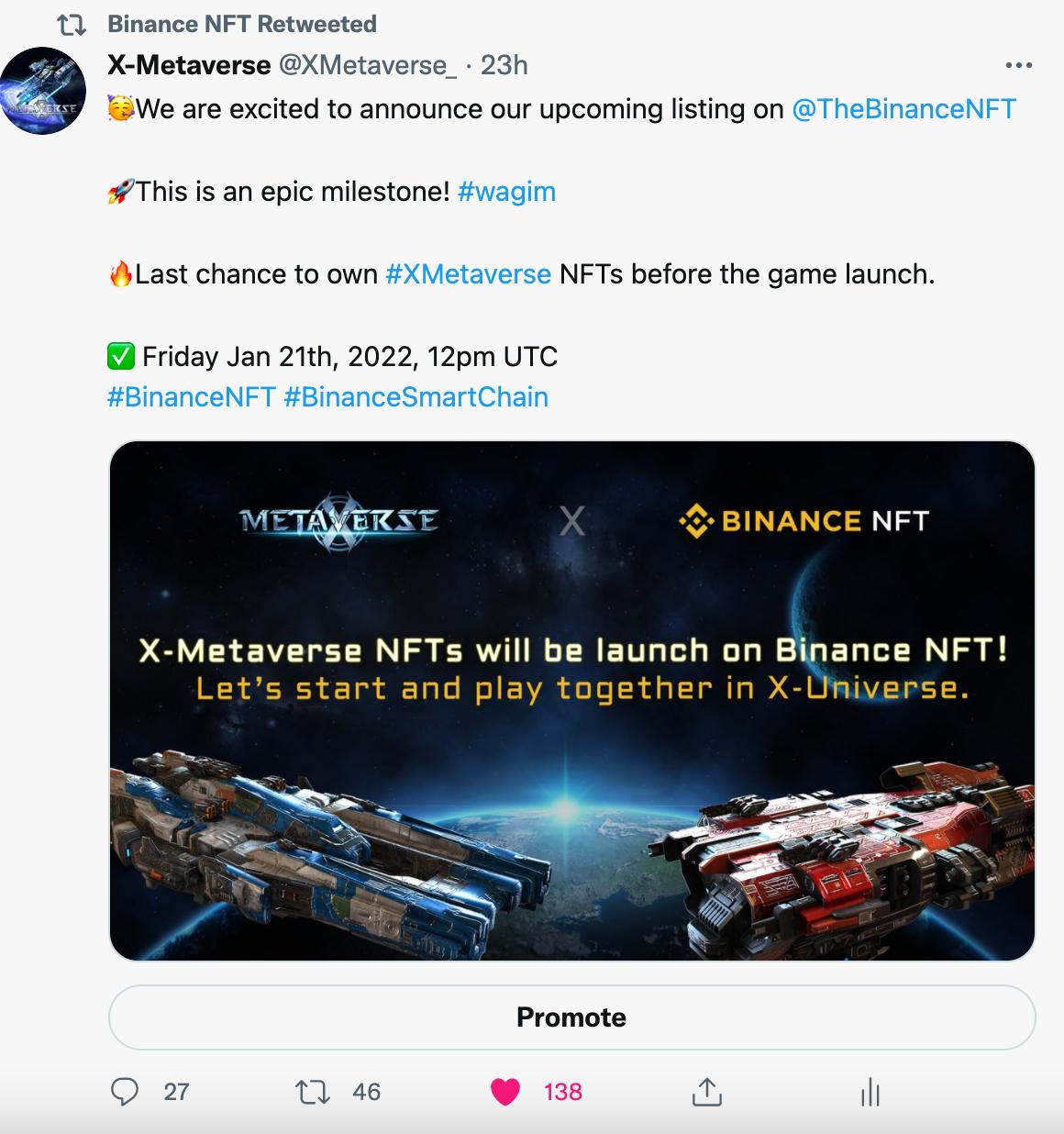Open the tweet by clicking the 23h timestamp

[504, 65]
